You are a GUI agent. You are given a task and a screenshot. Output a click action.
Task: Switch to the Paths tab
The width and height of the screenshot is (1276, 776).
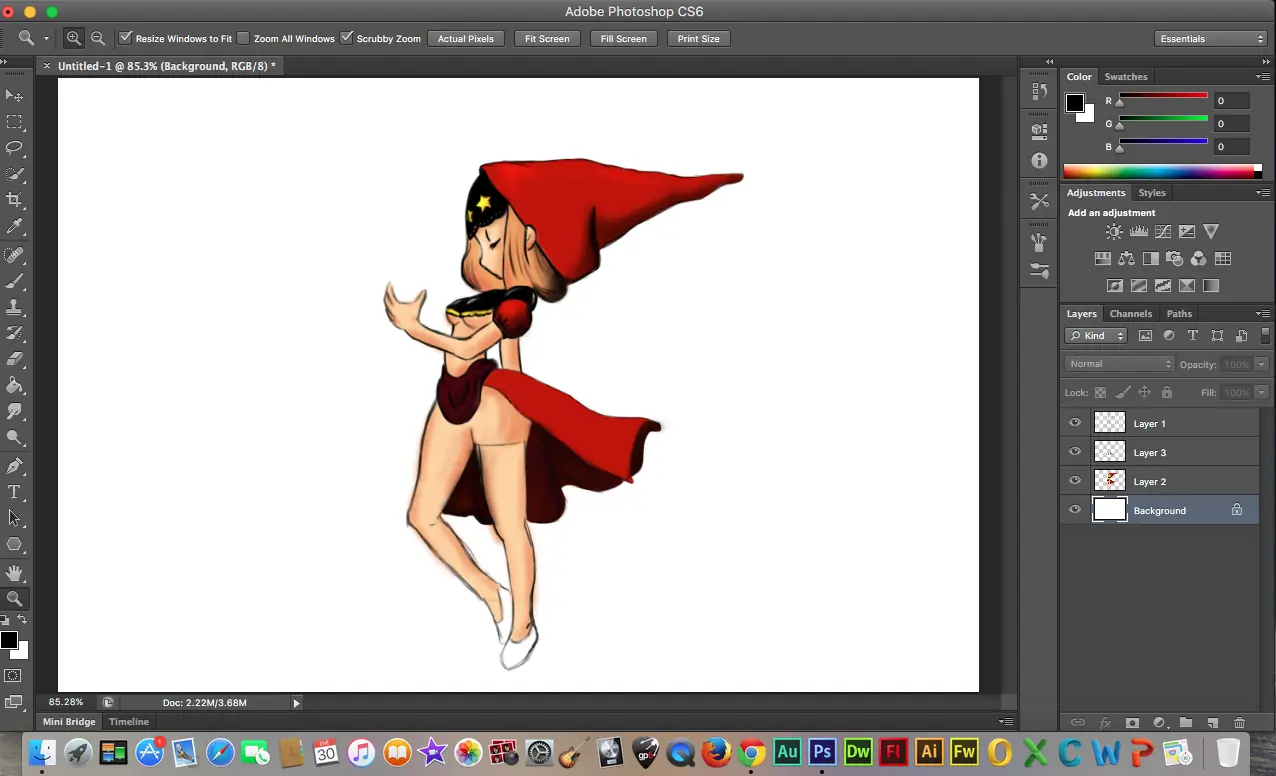point(1179,314)
